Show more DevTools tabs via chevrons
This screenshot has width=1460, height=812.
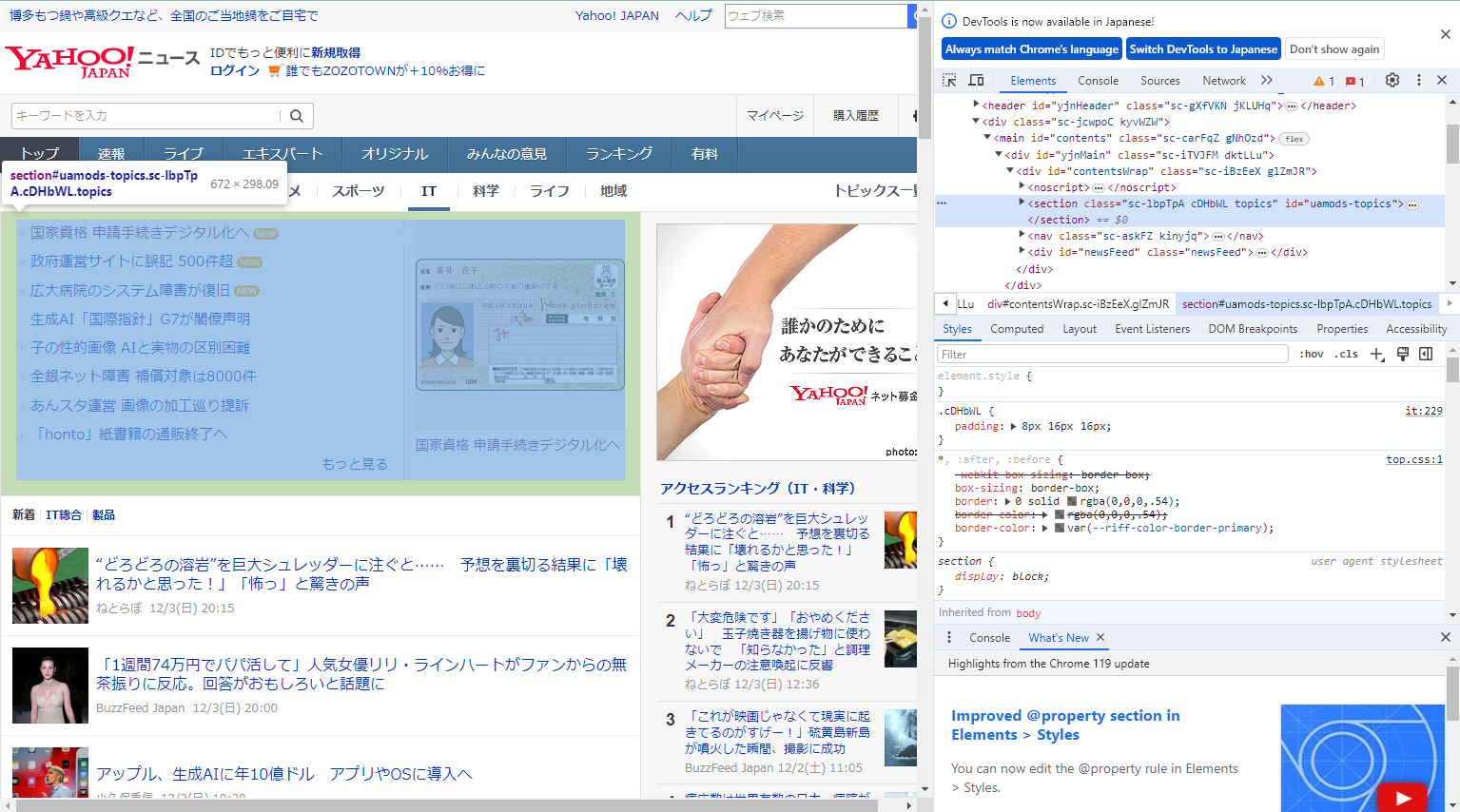point(1266,81)
